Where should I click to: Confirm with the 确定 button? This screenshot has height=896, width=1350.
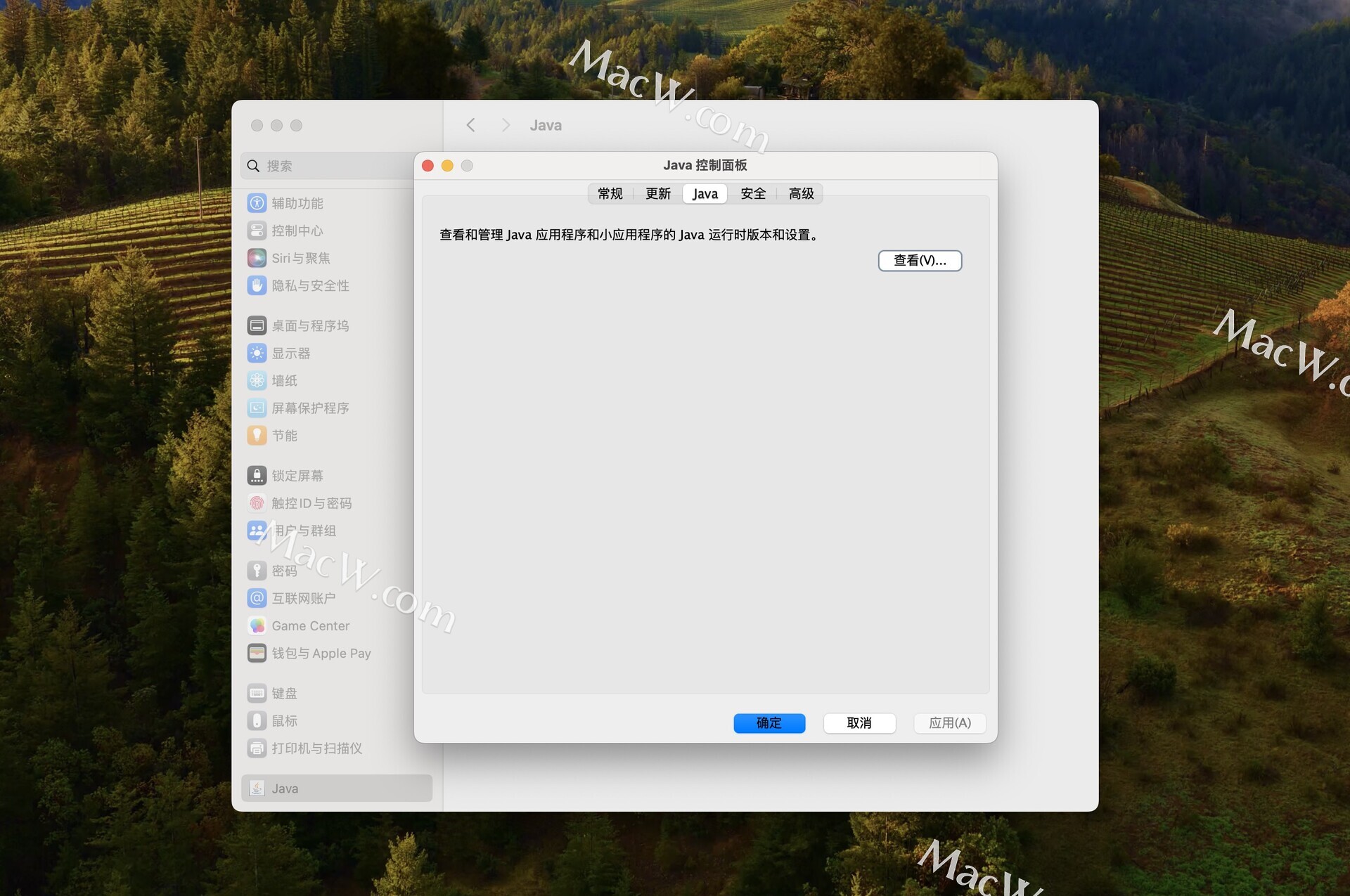(x=769, y=723)
